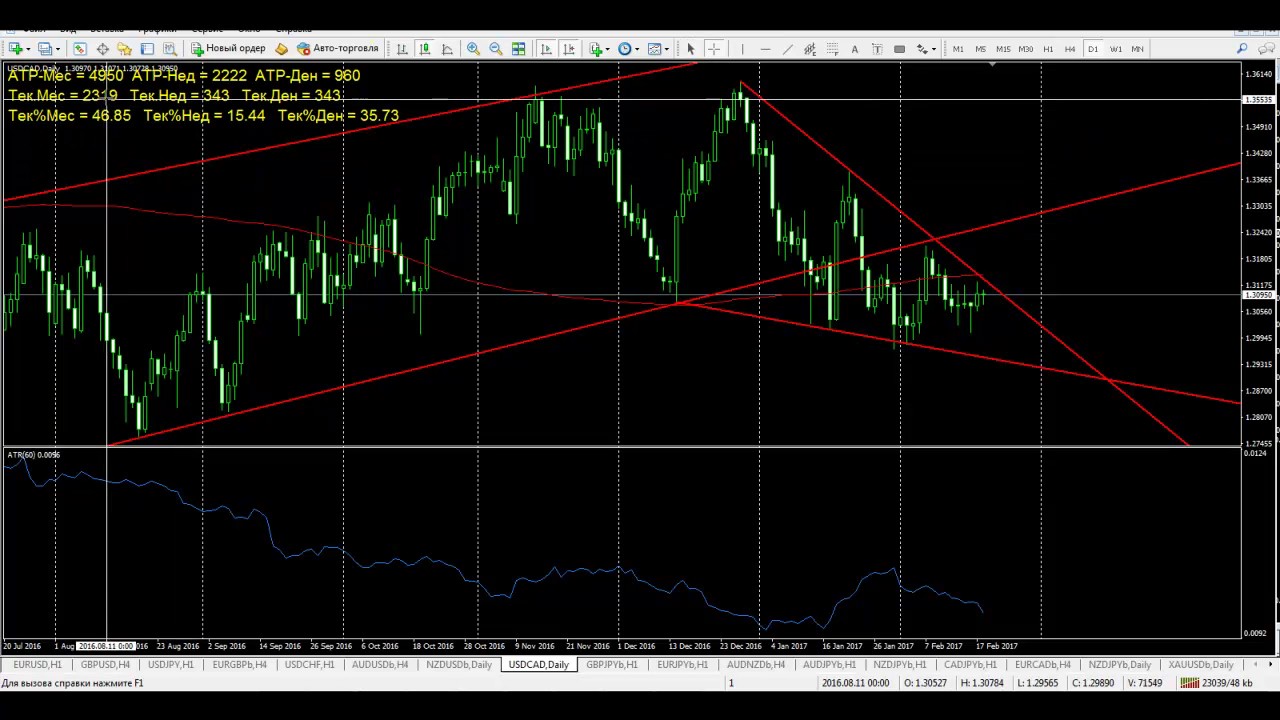Click the Новый ордер button
Screen dimensions: 1280x720
pyautogui.click(x=228, y=48)
